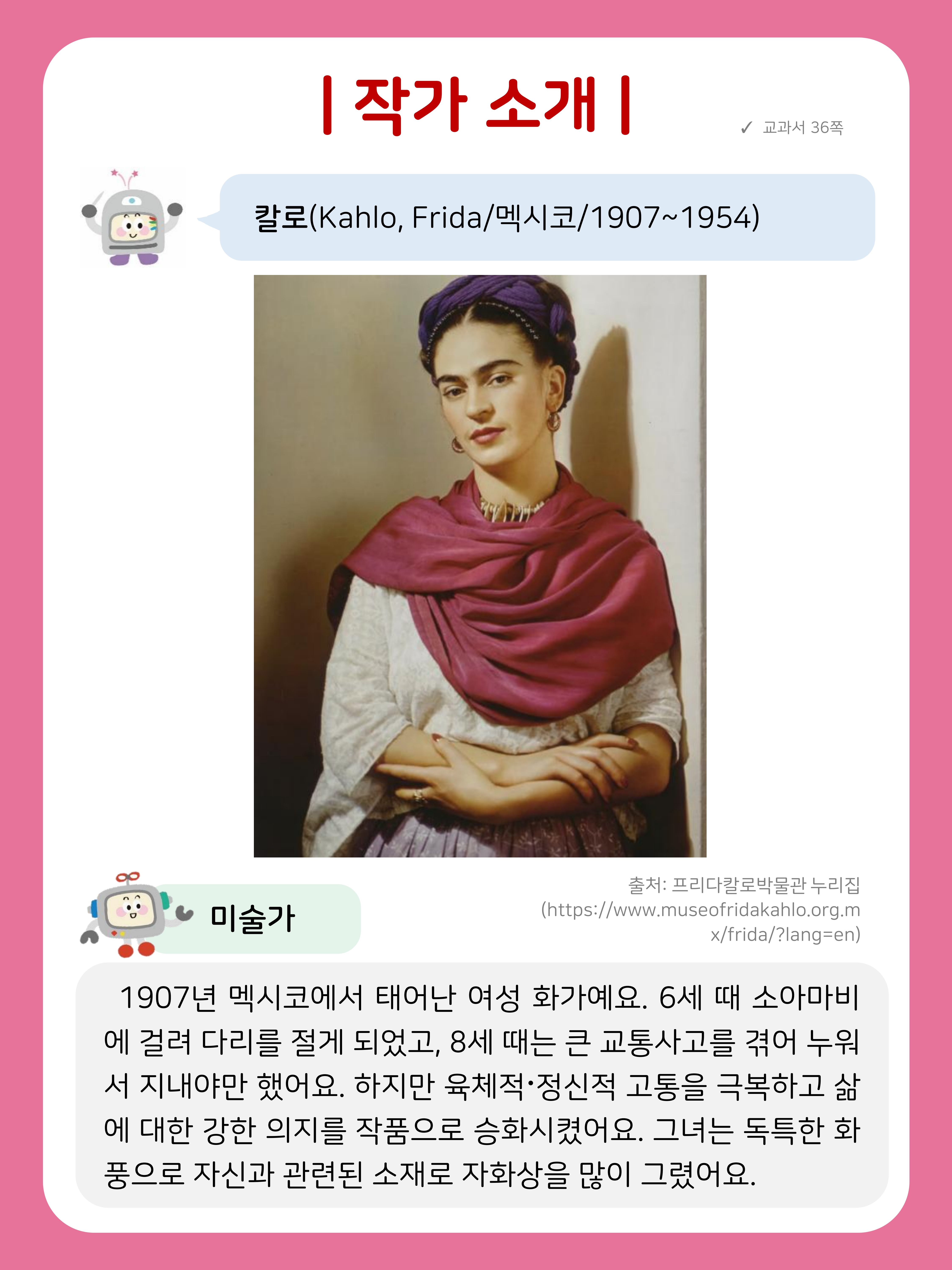The width and height of the screenshot is (952, 1270).
Task: Select the 작가 소개 title heading
Action: click(476, 105)
